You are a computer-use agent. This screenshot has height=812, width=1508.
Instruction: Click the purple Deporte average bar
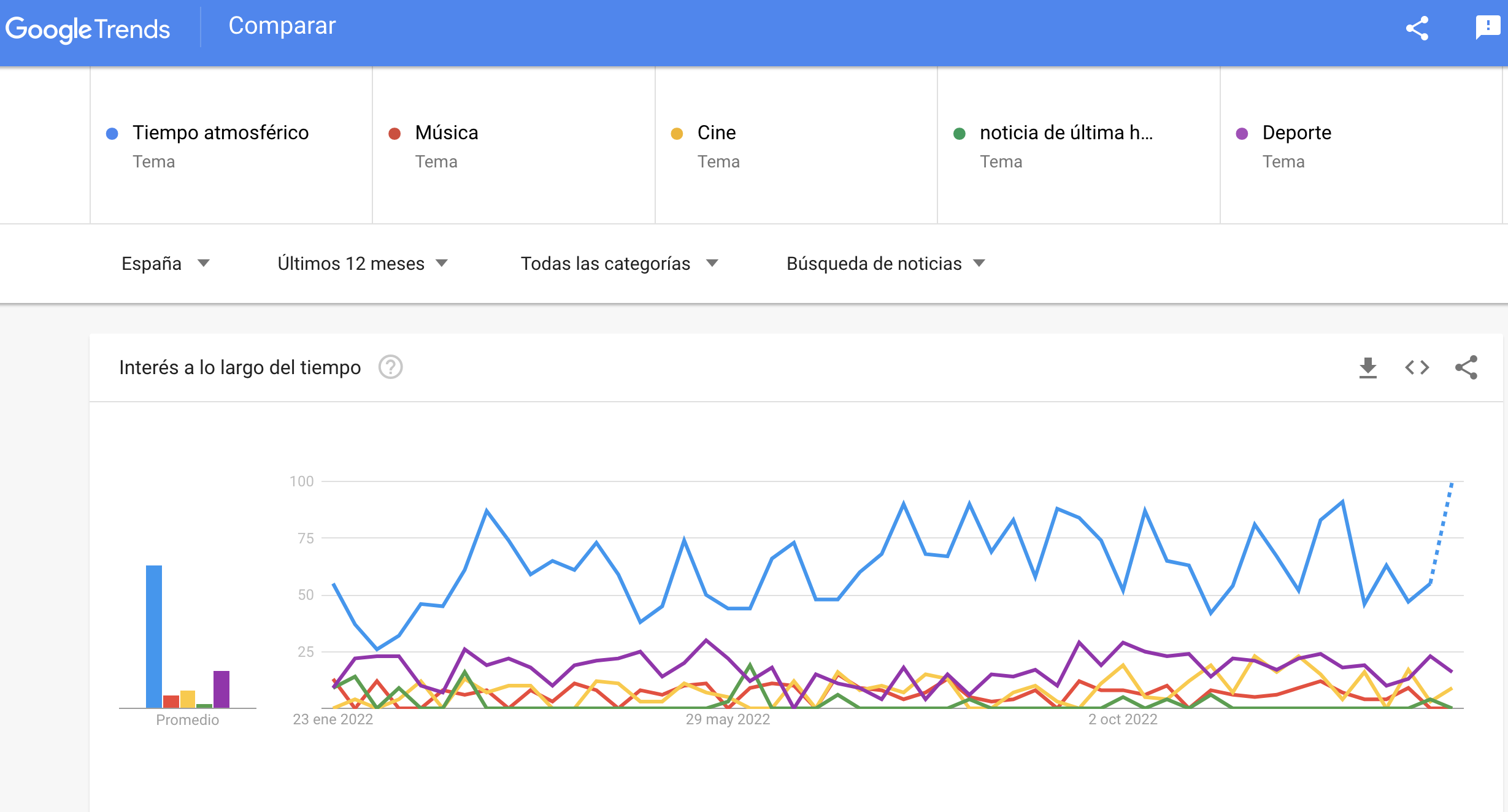click(x=221, y=689)
